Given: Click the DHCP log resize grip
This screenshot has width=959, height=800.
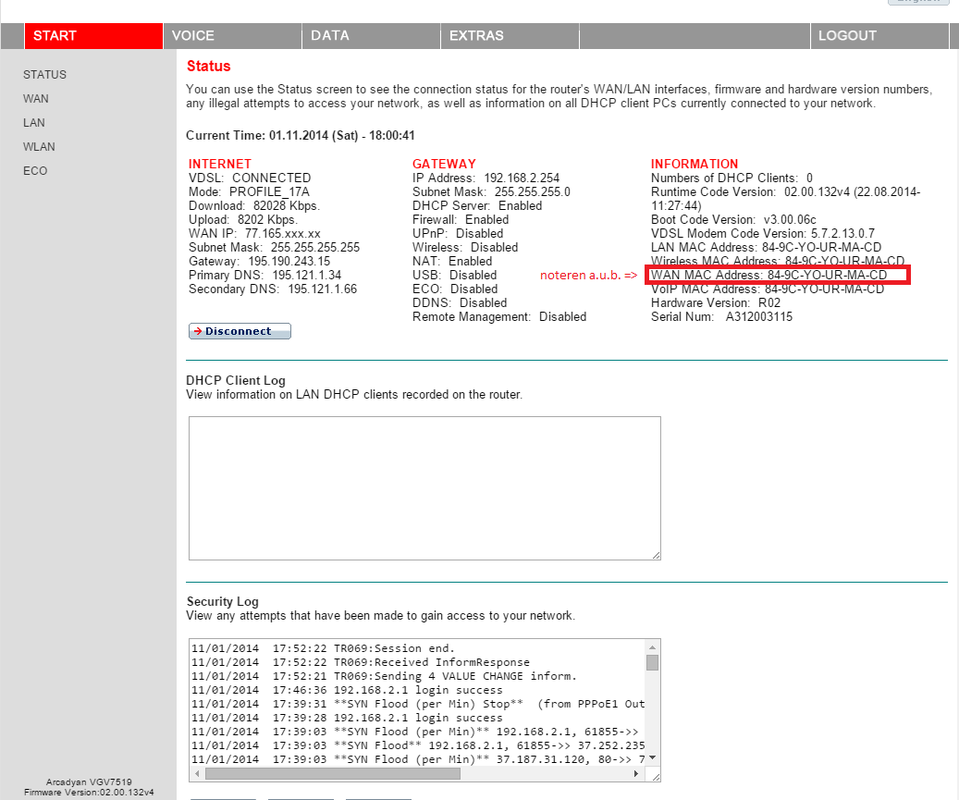Looking at the screenshot, I should 656,555.
